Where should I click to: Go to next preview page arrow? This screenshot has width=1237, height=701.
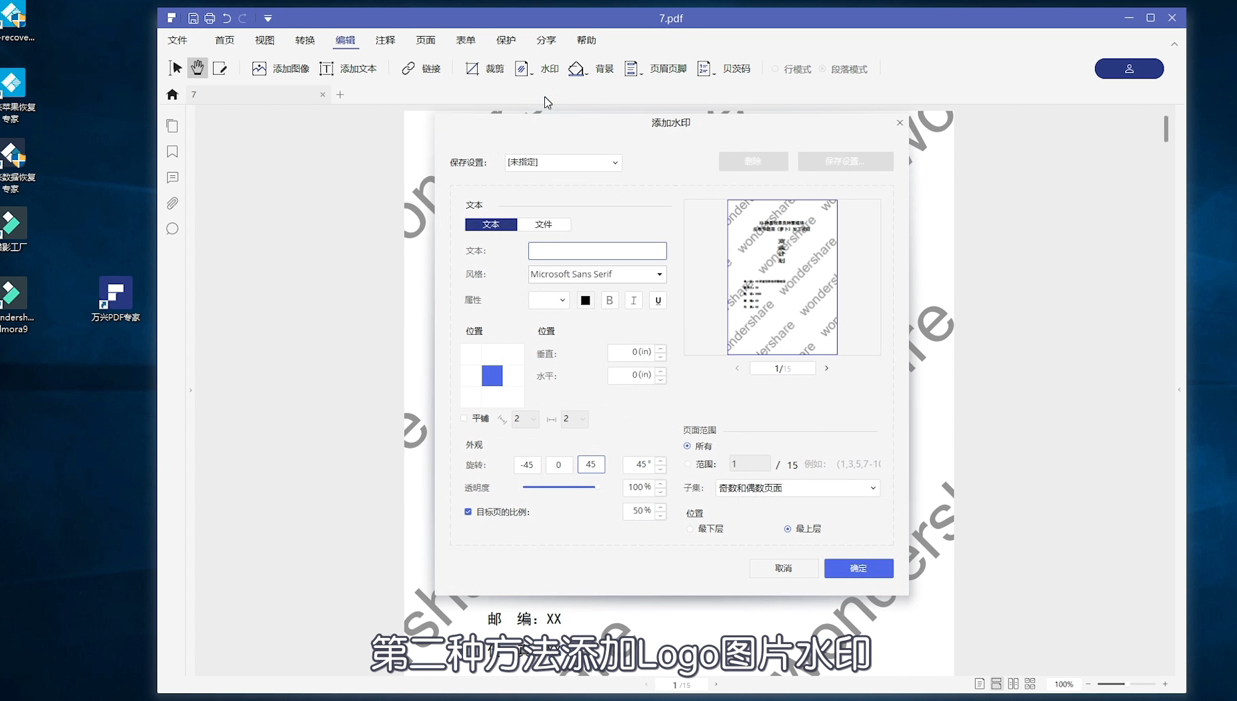tap(826, 369)
